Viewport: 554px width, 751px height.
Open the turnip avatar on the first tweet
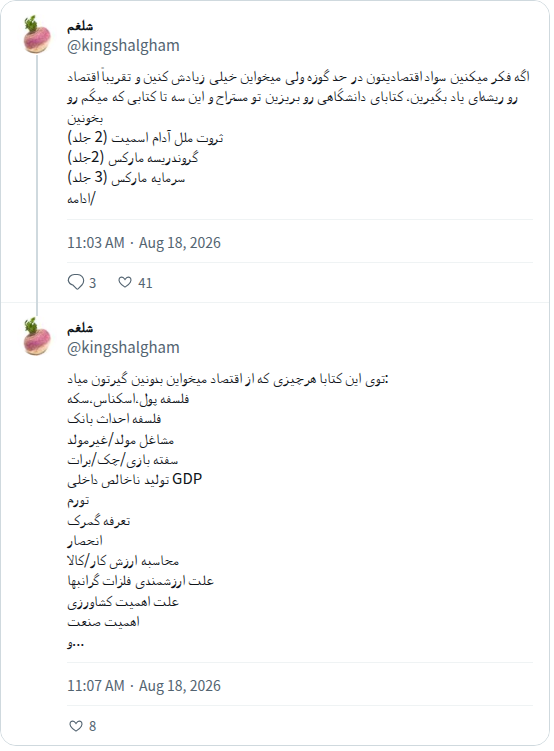coord(37,35)
